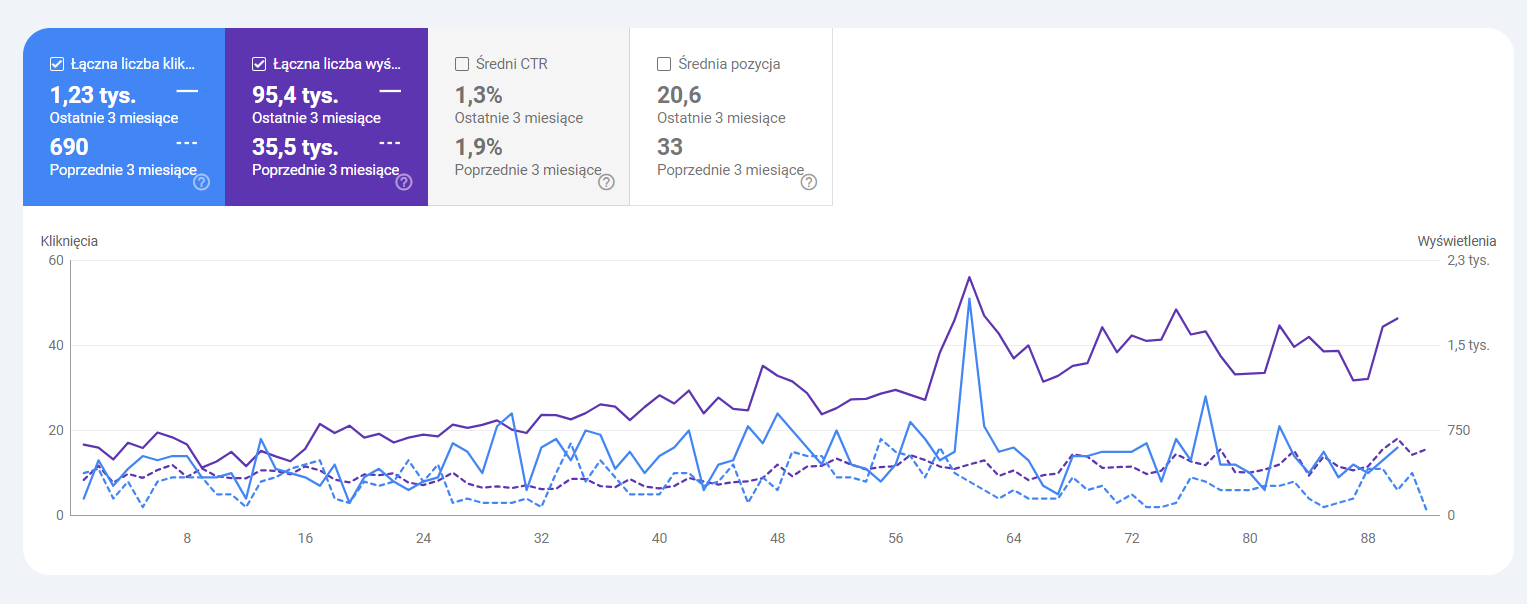1527x604 pixels.
Task: Open help icon in Średnia pozycja card
Action: (x=809, y=182)
